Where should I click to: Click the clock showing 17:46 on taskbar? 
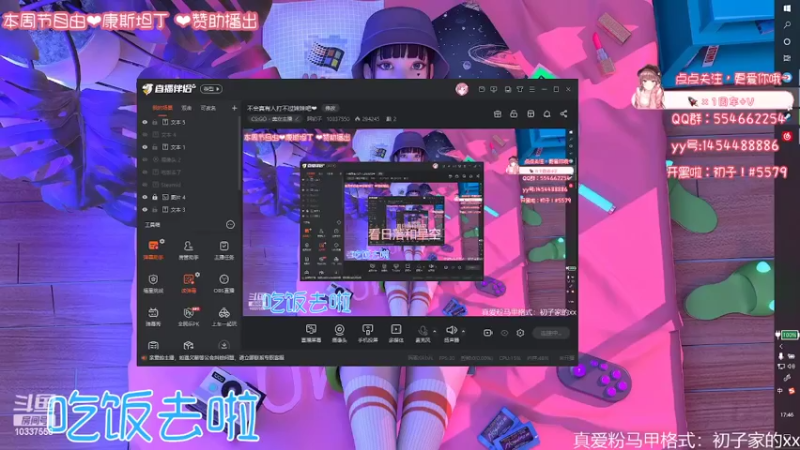point(787,415)
